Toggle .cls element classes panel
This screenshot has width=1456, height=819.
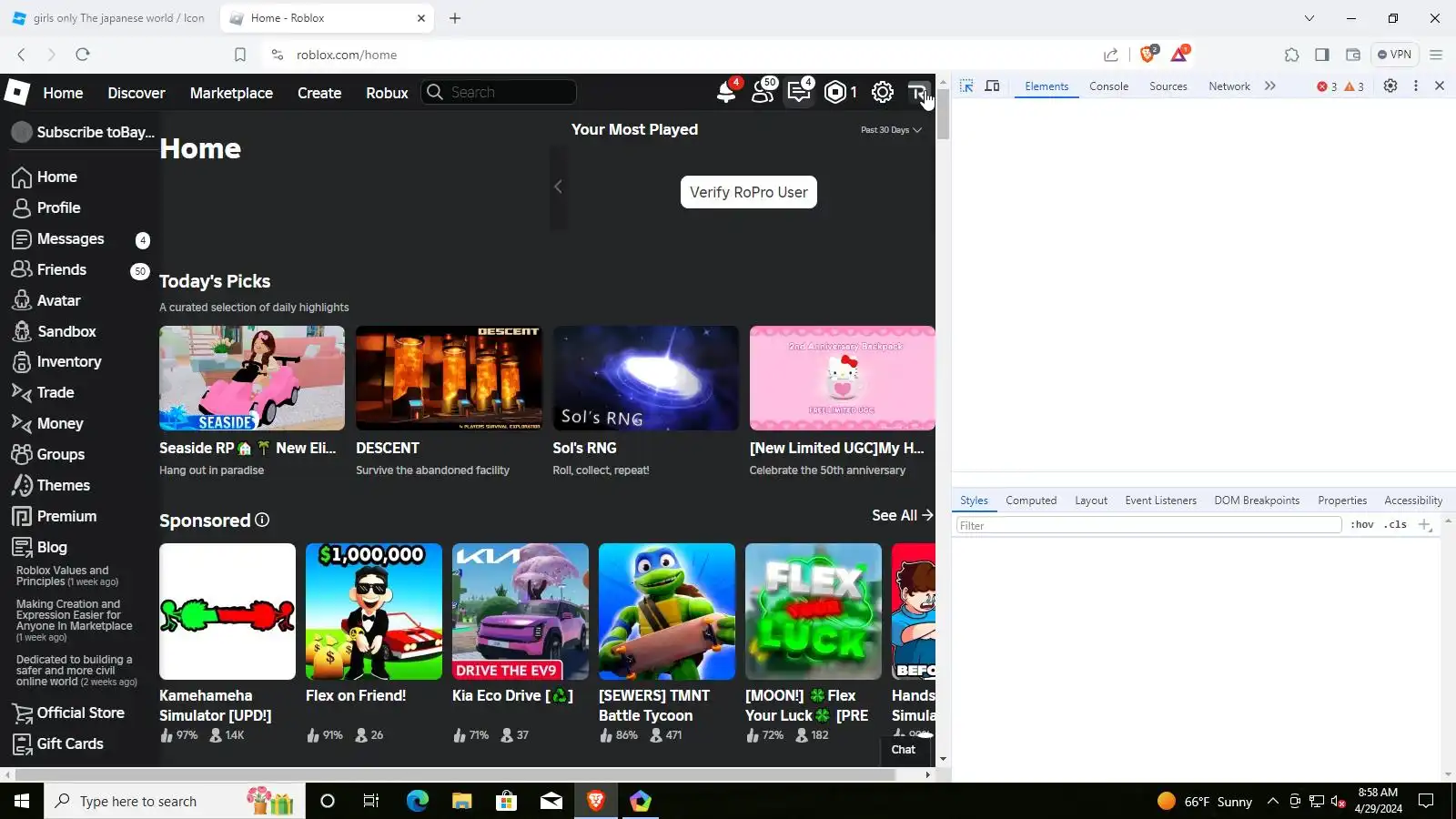tap(1396, 525)
